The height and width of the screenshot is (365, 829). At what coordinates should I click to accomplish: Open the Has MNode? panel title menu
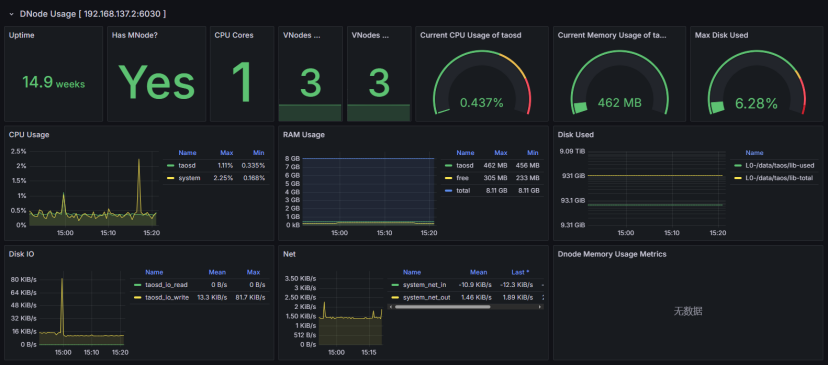tap(135, 35)
